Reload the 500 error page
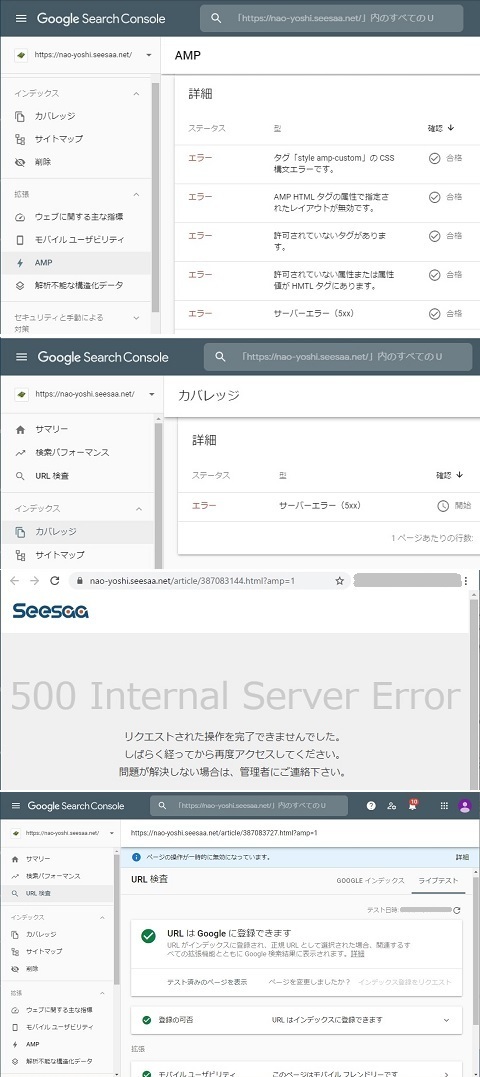 click(54, 580)
